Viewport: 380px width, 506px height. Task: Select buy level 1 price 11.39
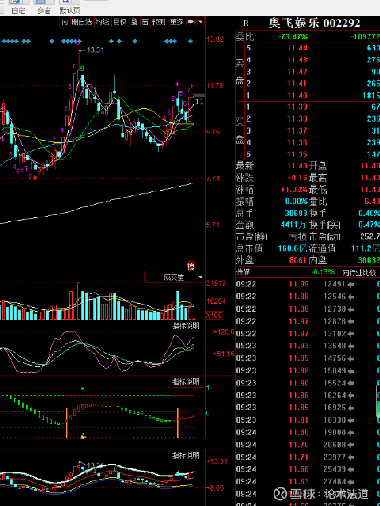(297, 107)
